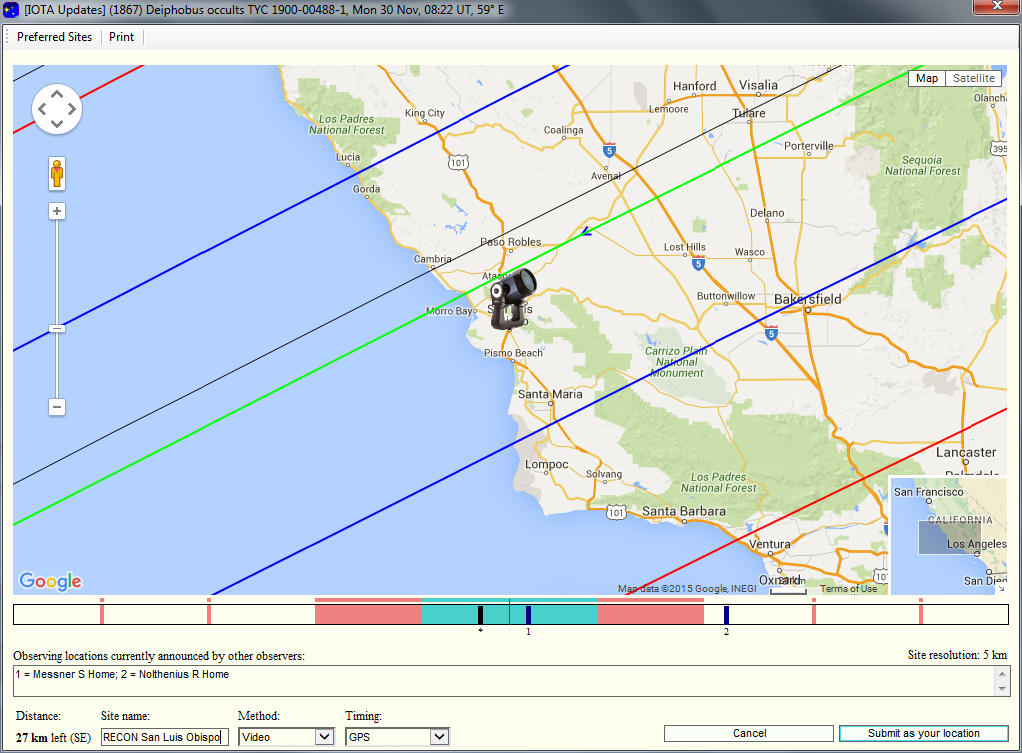Expand the Method dropdown

tap(324, 737)
